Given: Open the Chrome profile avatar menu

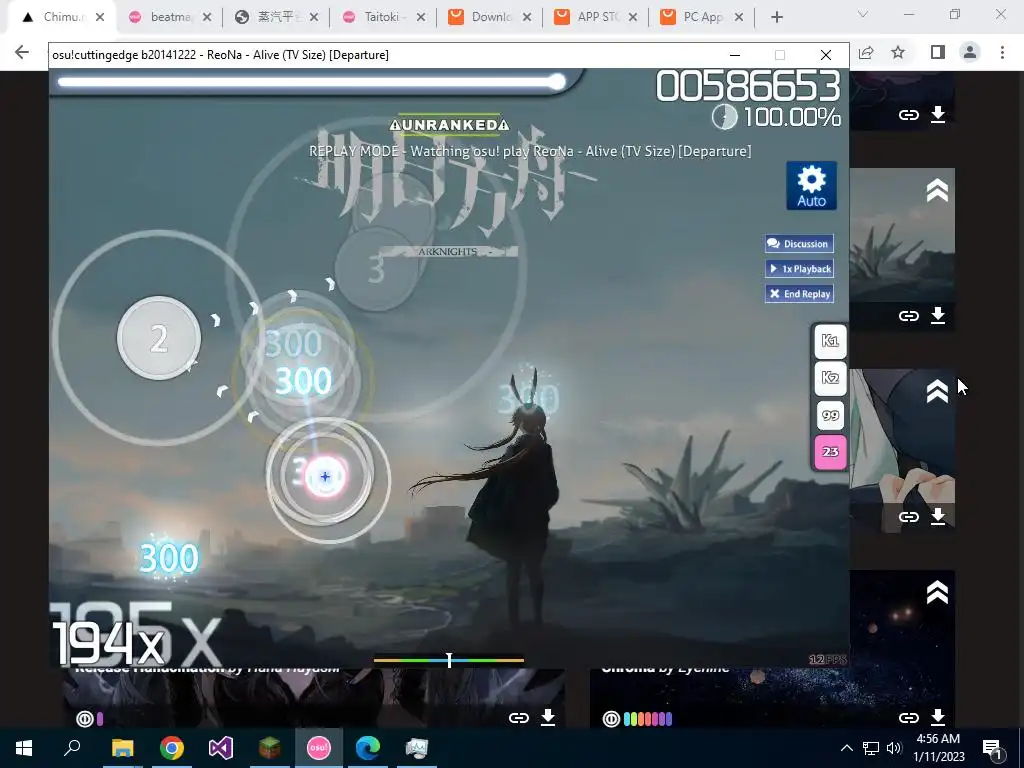Looking at the screenshot, I should click(970, 52).
